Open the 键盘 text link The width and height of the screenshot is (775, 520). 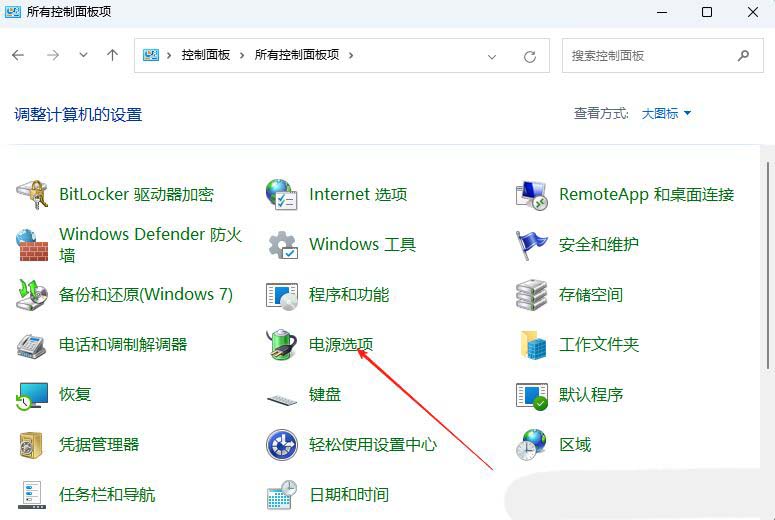[x=325, y=394]
